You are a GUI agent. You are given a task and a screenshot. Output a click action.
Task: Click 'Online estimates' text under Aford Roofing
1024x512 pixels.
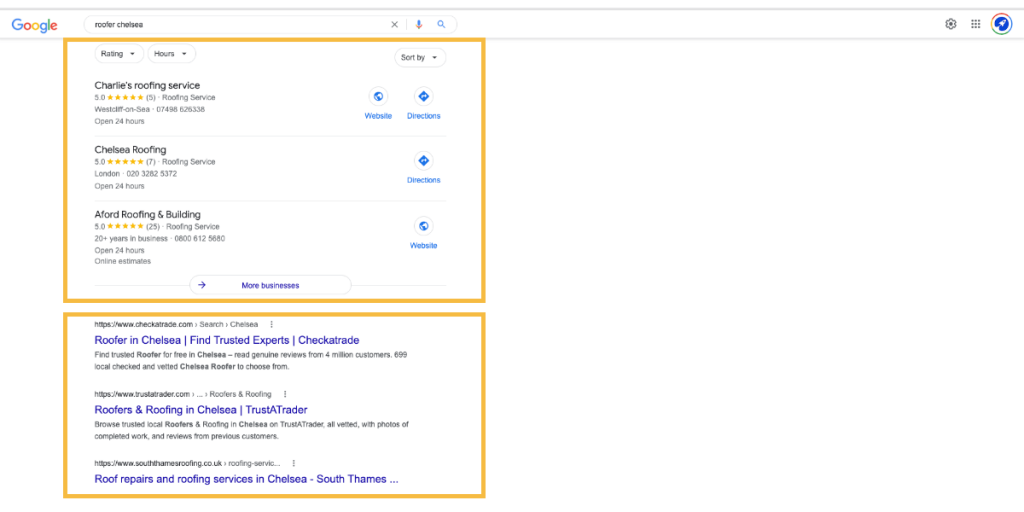tap(123, 261)
